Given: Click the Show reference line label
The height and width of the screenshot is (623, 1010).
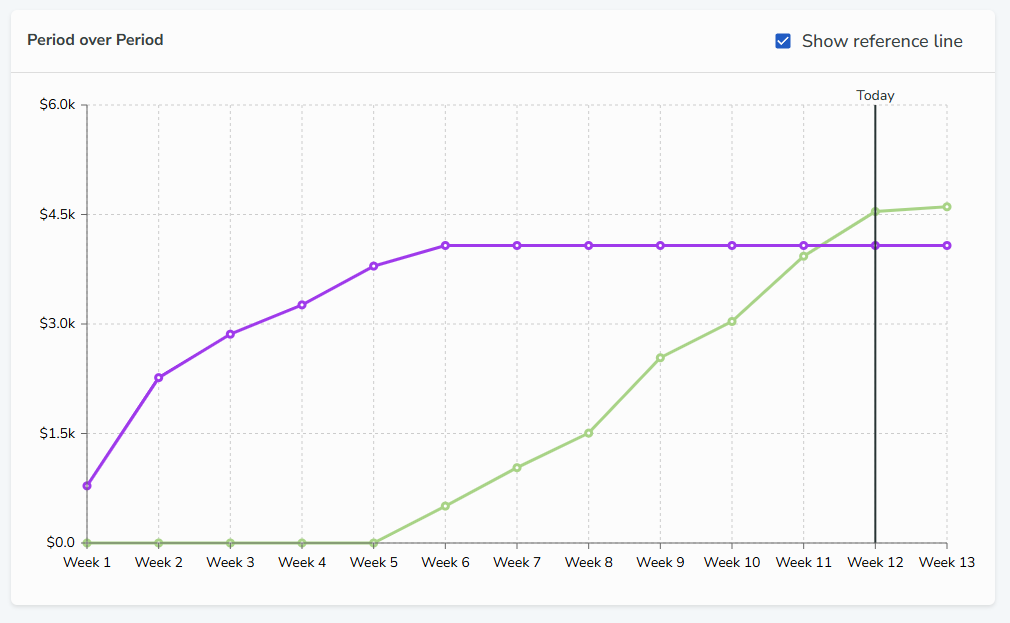Looking at the screenshot, I should [x=882, y=41].
